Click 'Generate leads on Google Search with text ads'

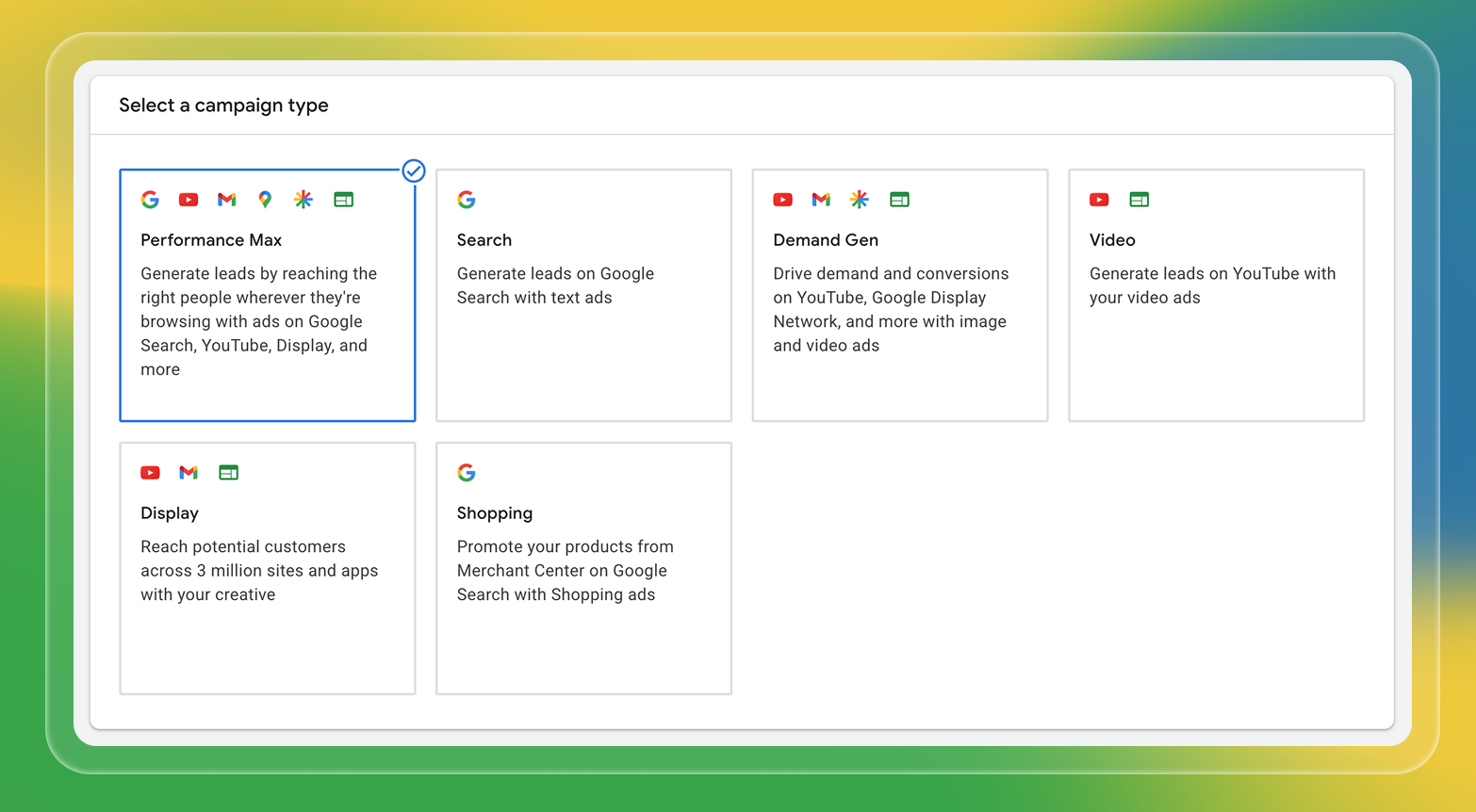(x=555, y=285)
